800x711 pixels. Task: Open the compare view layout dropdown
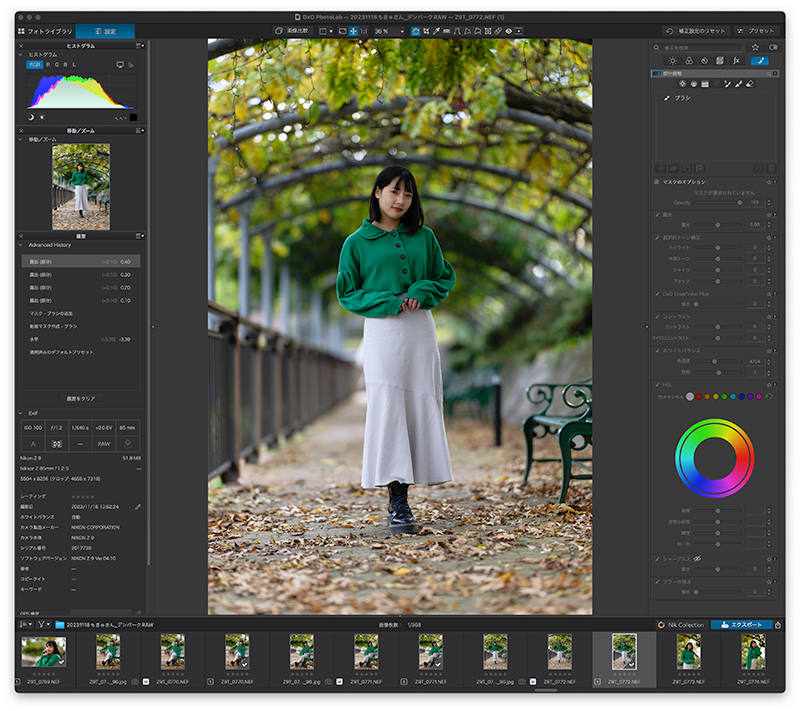[x=326, y=31]
